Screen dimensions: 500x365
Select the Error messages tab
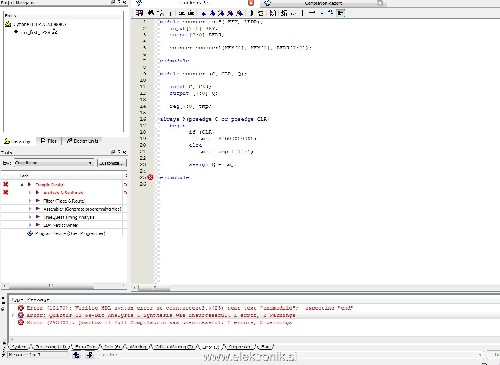(210, 347)
